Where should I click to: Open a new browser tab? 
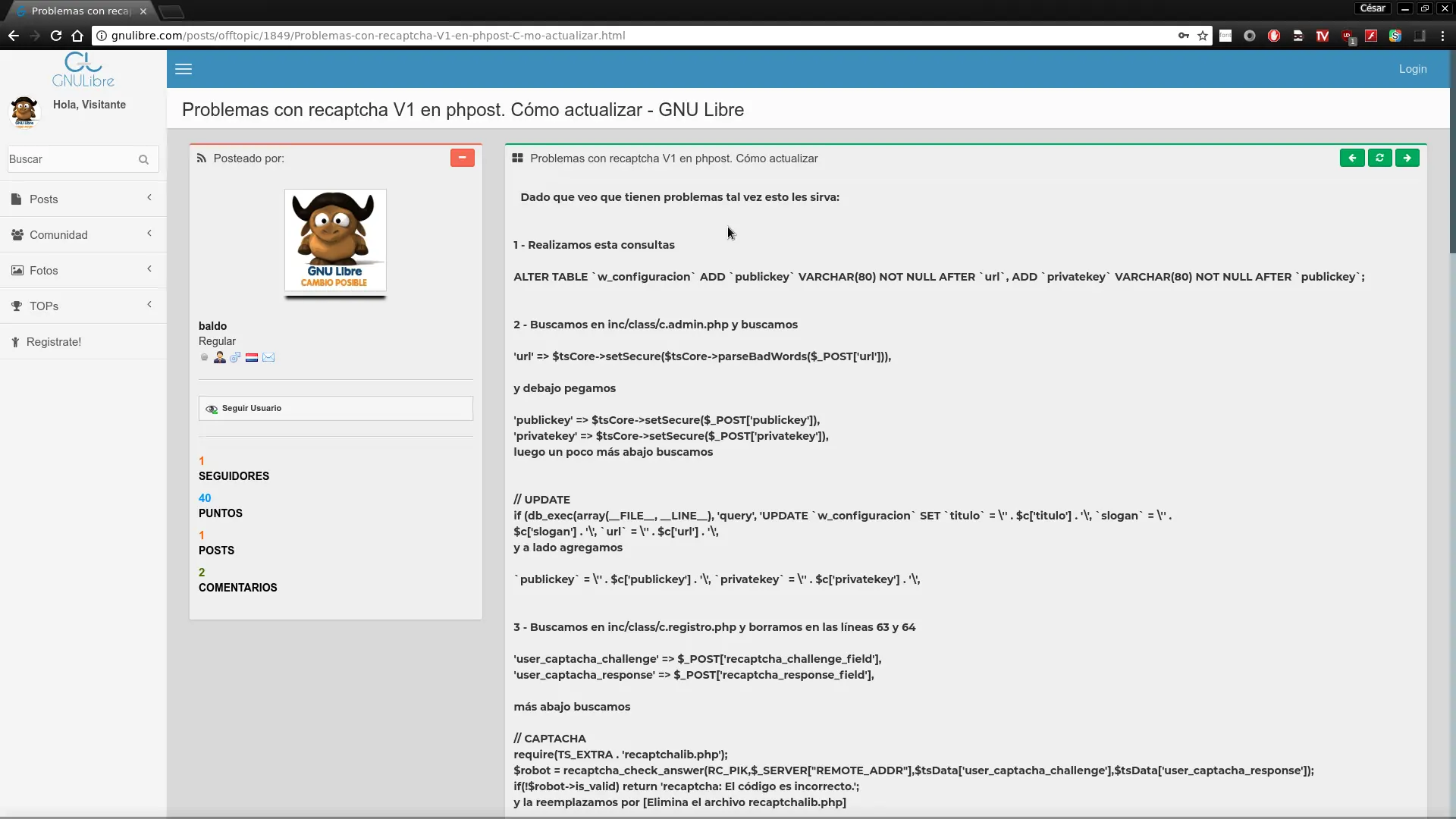[x=172, y=12]
